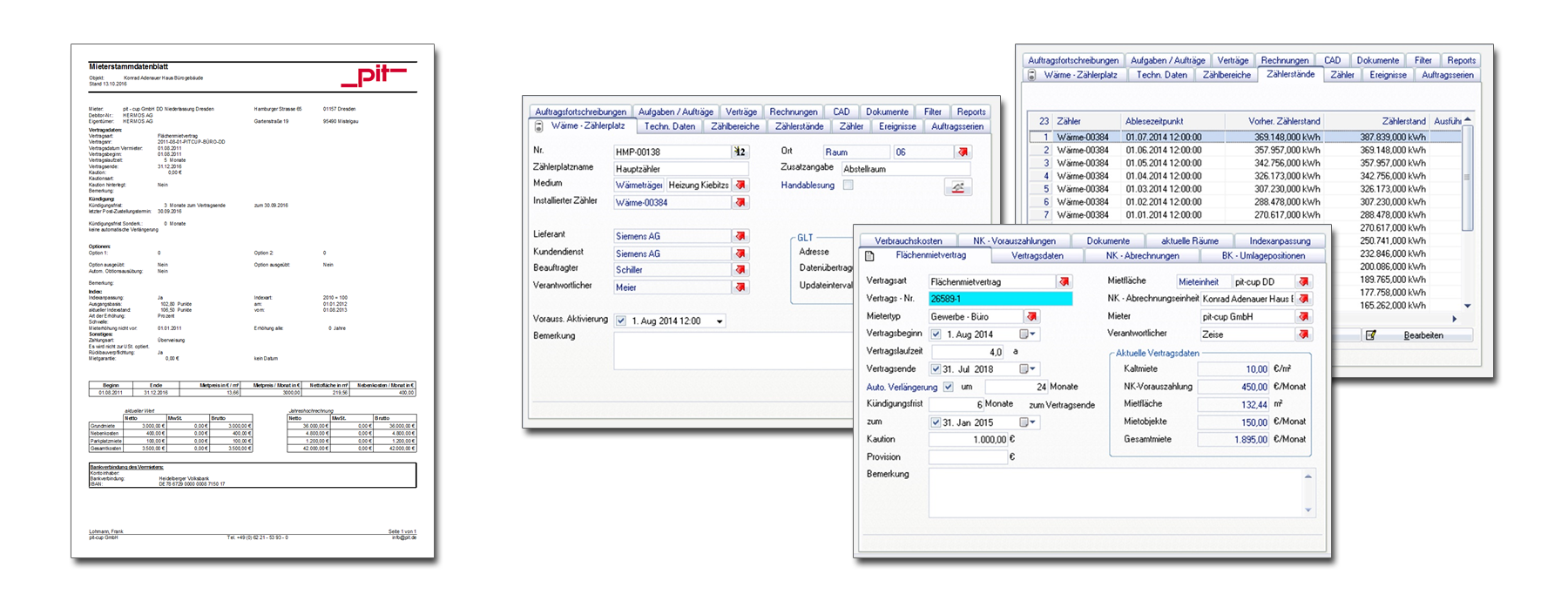Toggle the 'zum' 31. Jan 2015 checkbox
The width and height of the screenshot is (1568, 601).
point(936,422)
